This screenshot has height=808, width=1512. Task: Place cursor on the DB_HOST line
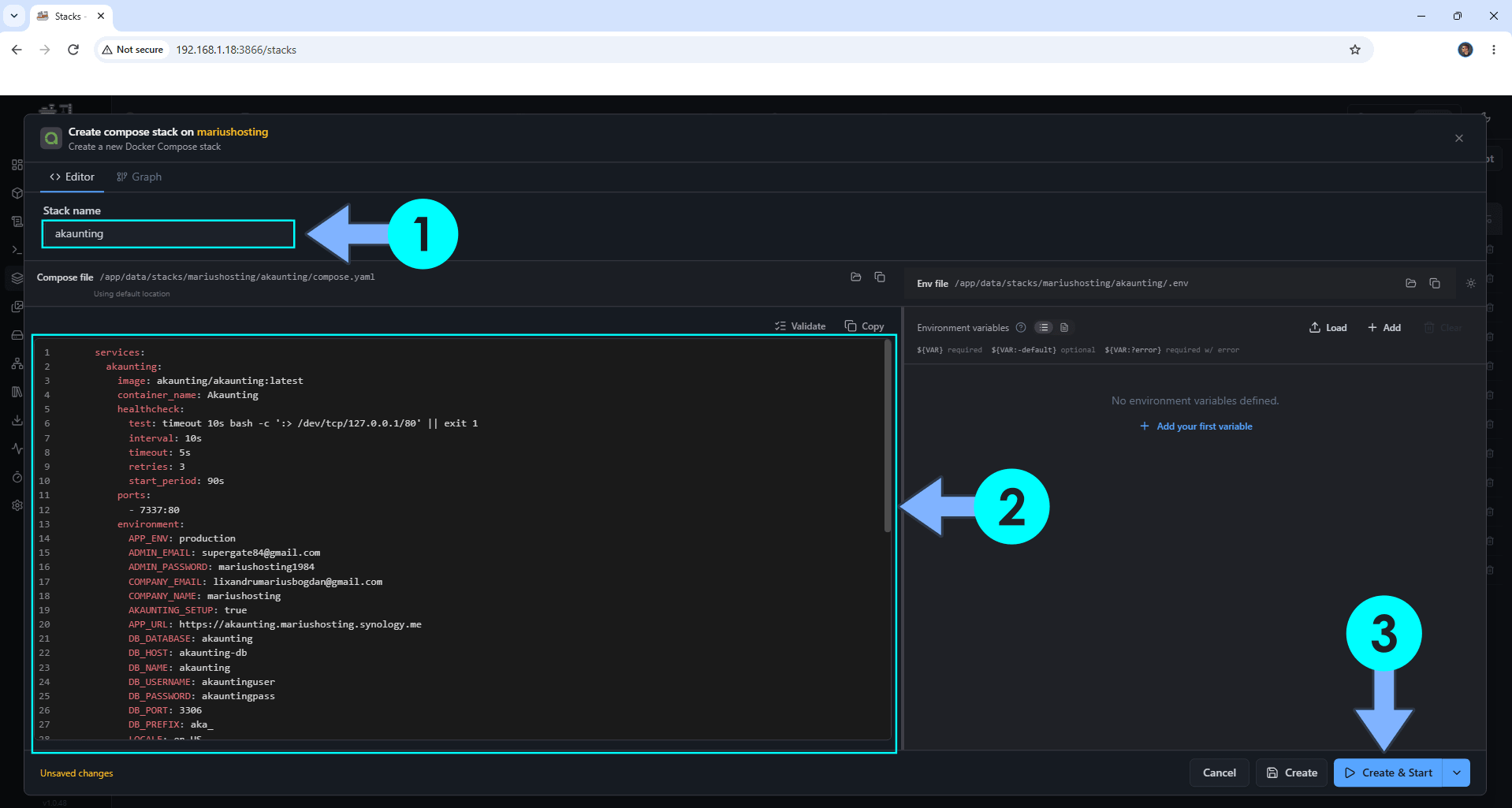188,653
